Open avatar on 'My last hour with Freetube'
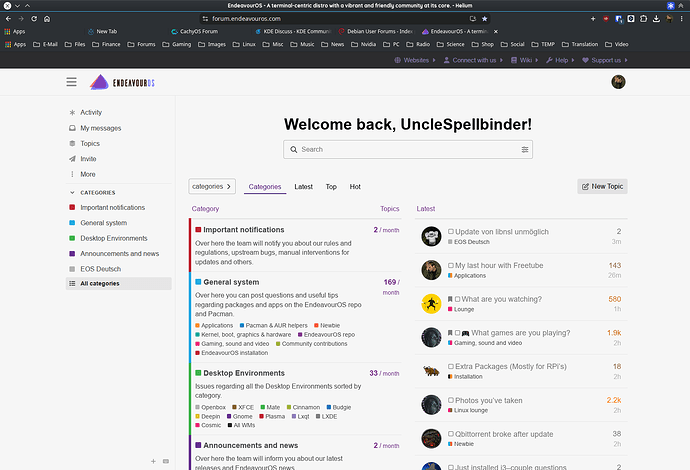The width and height of the screenshot is (690, 470). click(x=431, y=270)
